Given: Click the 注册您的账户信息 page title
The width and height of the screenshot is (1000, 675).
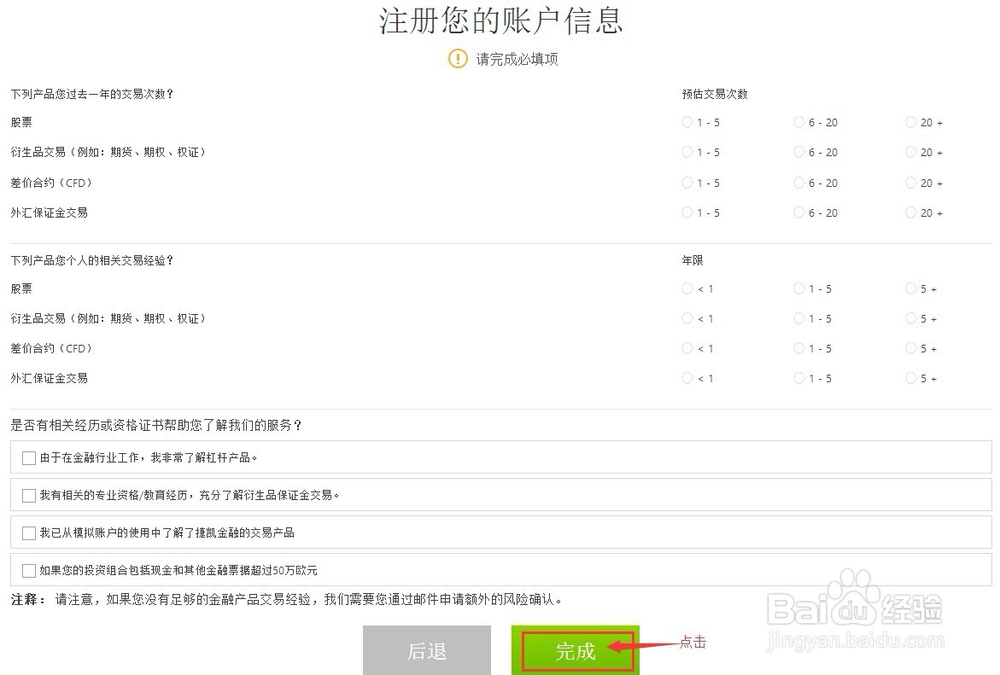Looking at the screenshot, I should coord(500,21).
